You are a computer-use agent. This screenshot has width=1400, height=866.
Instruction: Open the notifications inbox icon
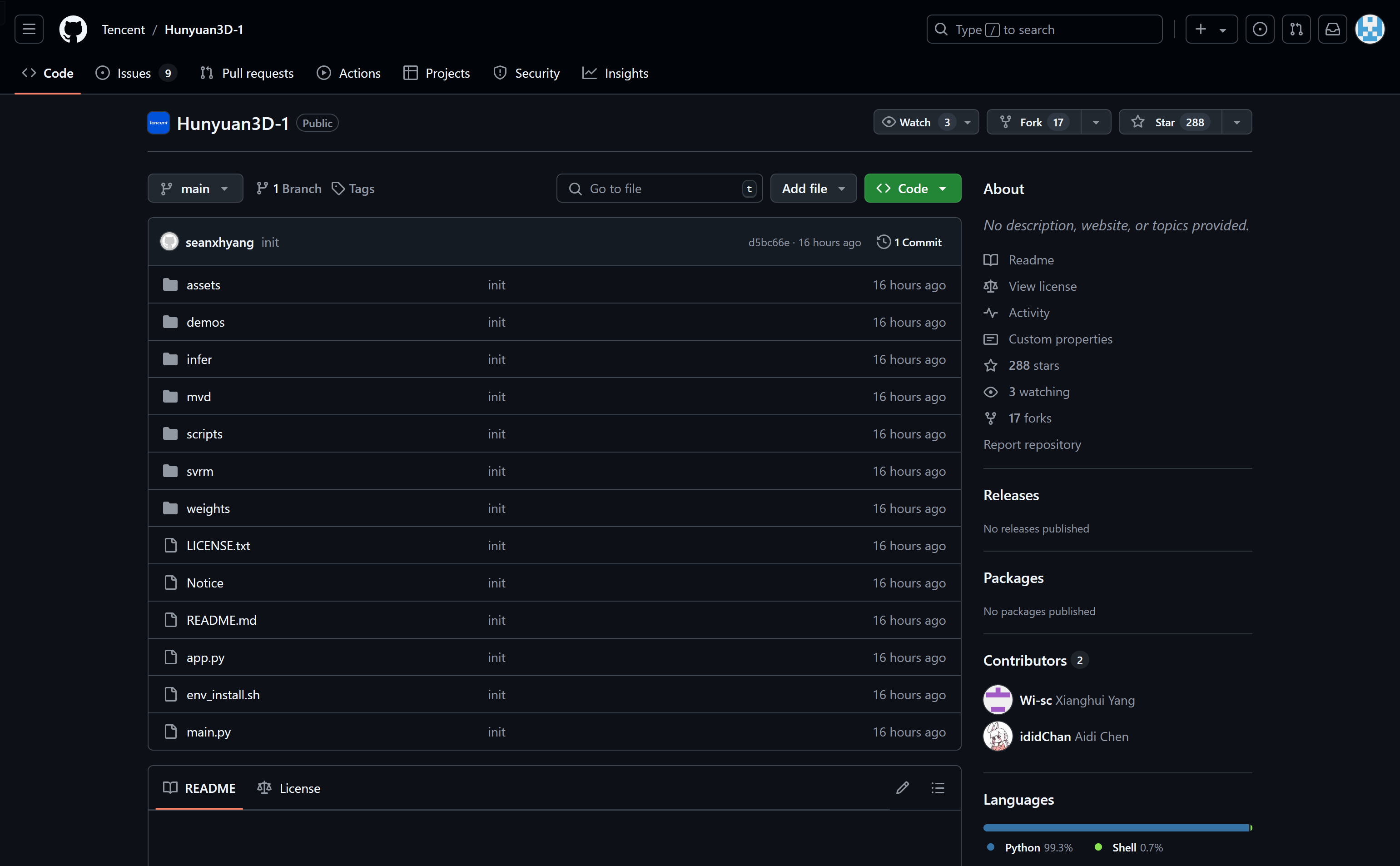(x=1332, y=29)
